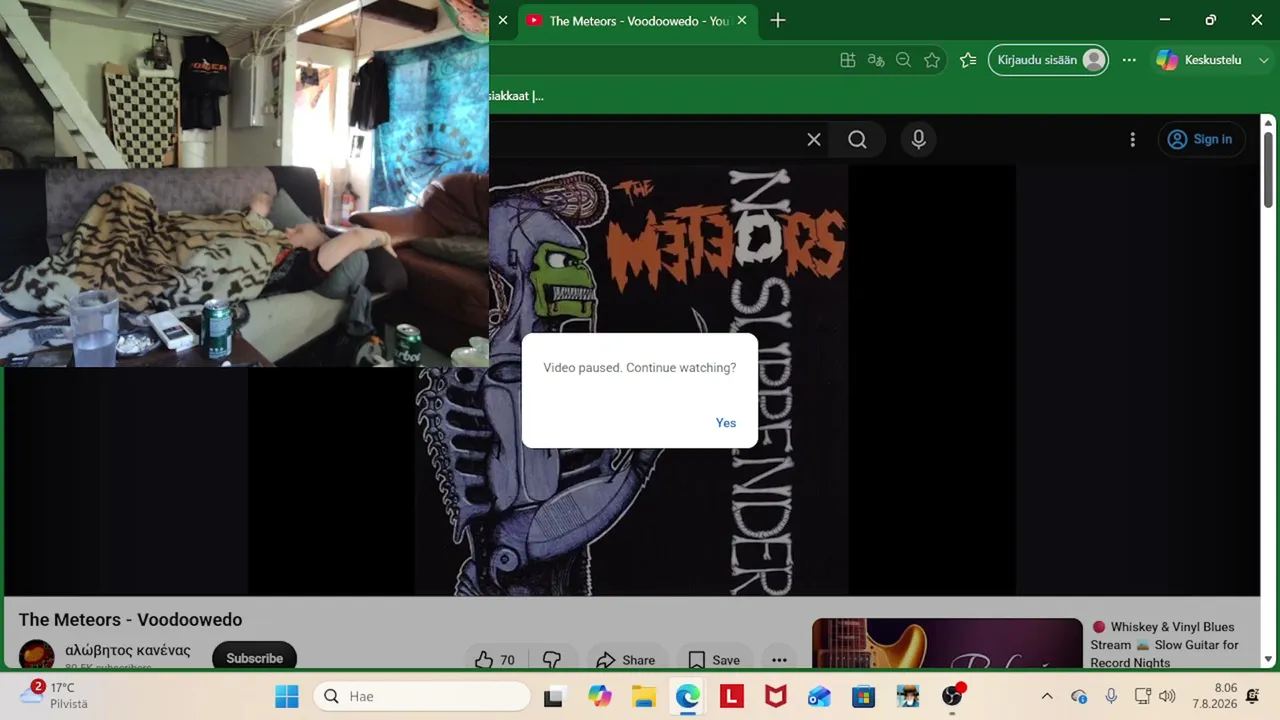Open more actions menu beside Save
This screenshot has width=1280, height=720.
(x=779, y=659)
